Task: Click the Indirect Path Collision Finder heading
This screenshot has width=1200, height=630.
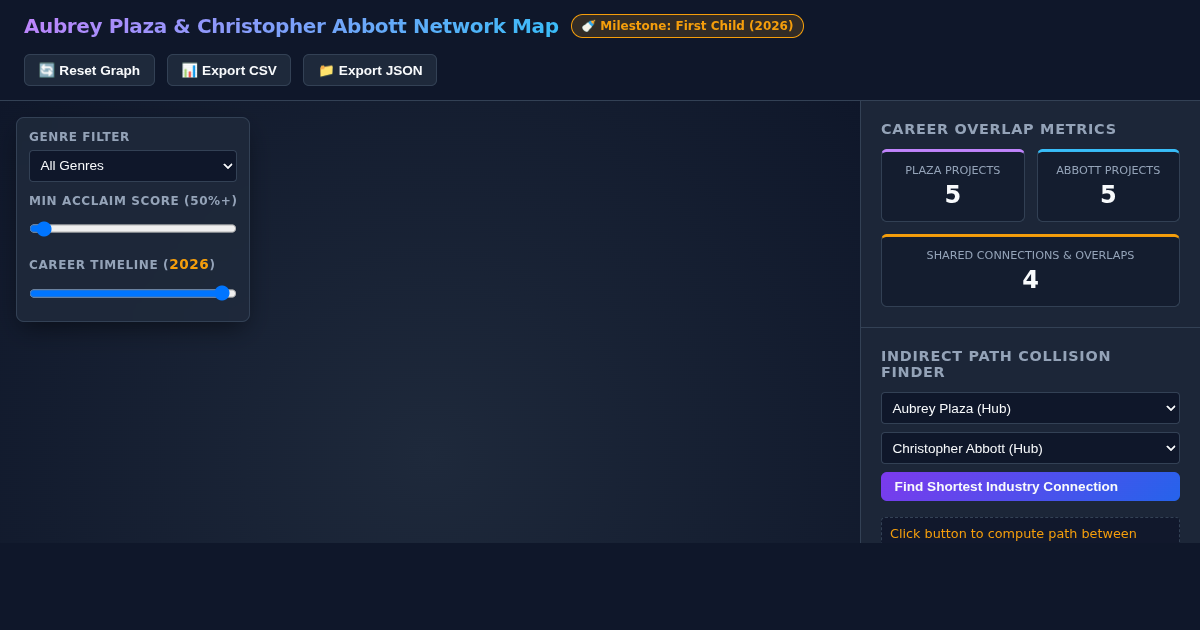Action: (996, 364)
